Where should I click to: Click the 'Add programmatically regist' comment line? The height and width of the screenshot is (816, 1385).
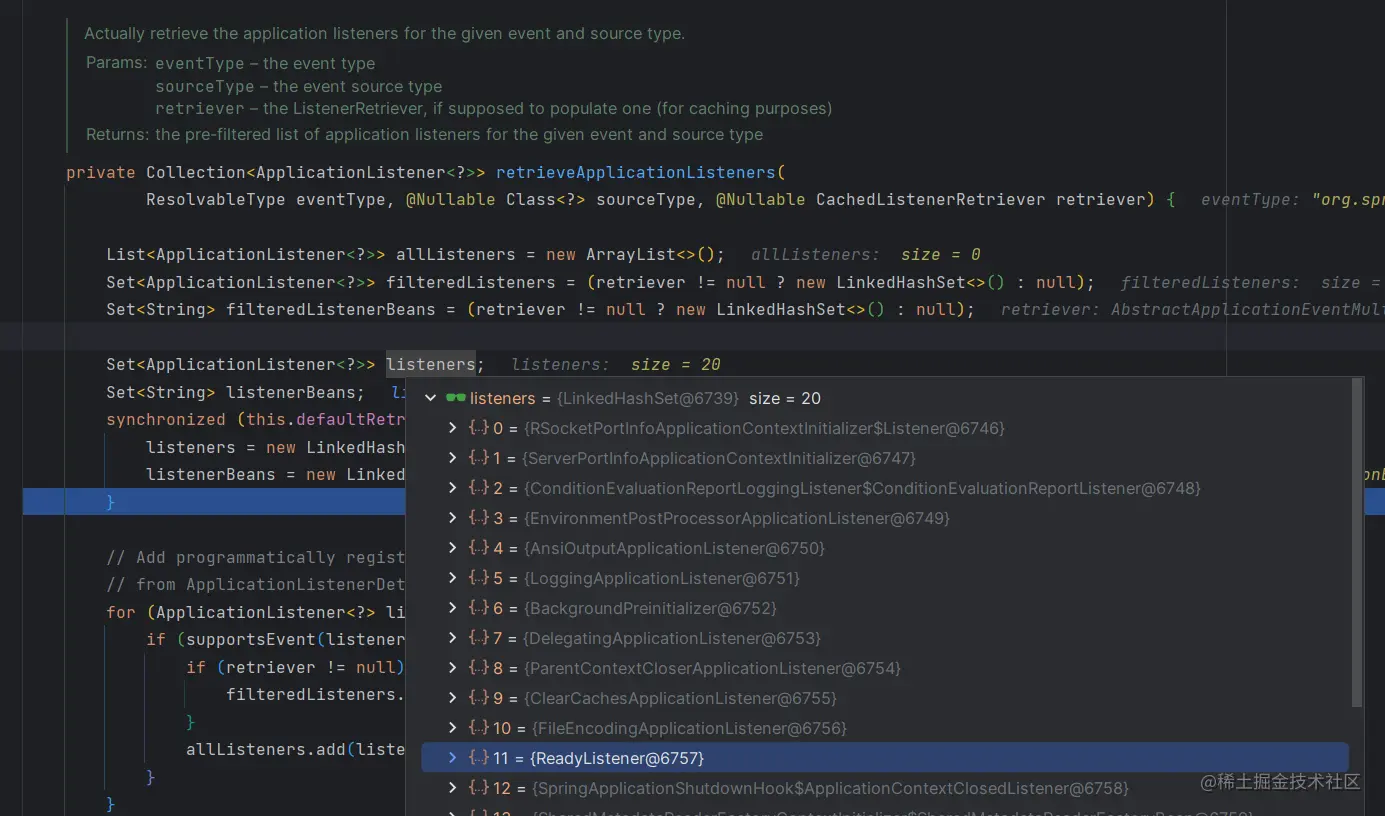pyautogui.click(x=256, y=557)
